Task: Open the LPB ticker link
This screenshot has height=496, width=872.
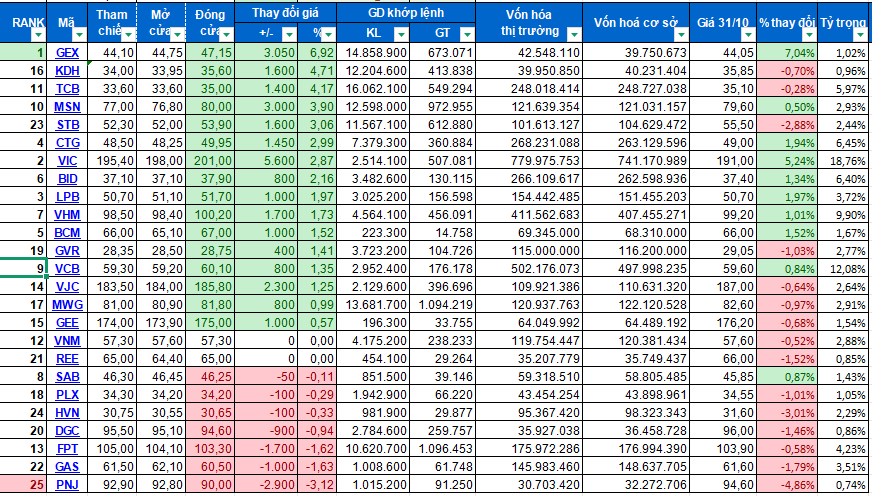Action: click(x=68, y=197)
